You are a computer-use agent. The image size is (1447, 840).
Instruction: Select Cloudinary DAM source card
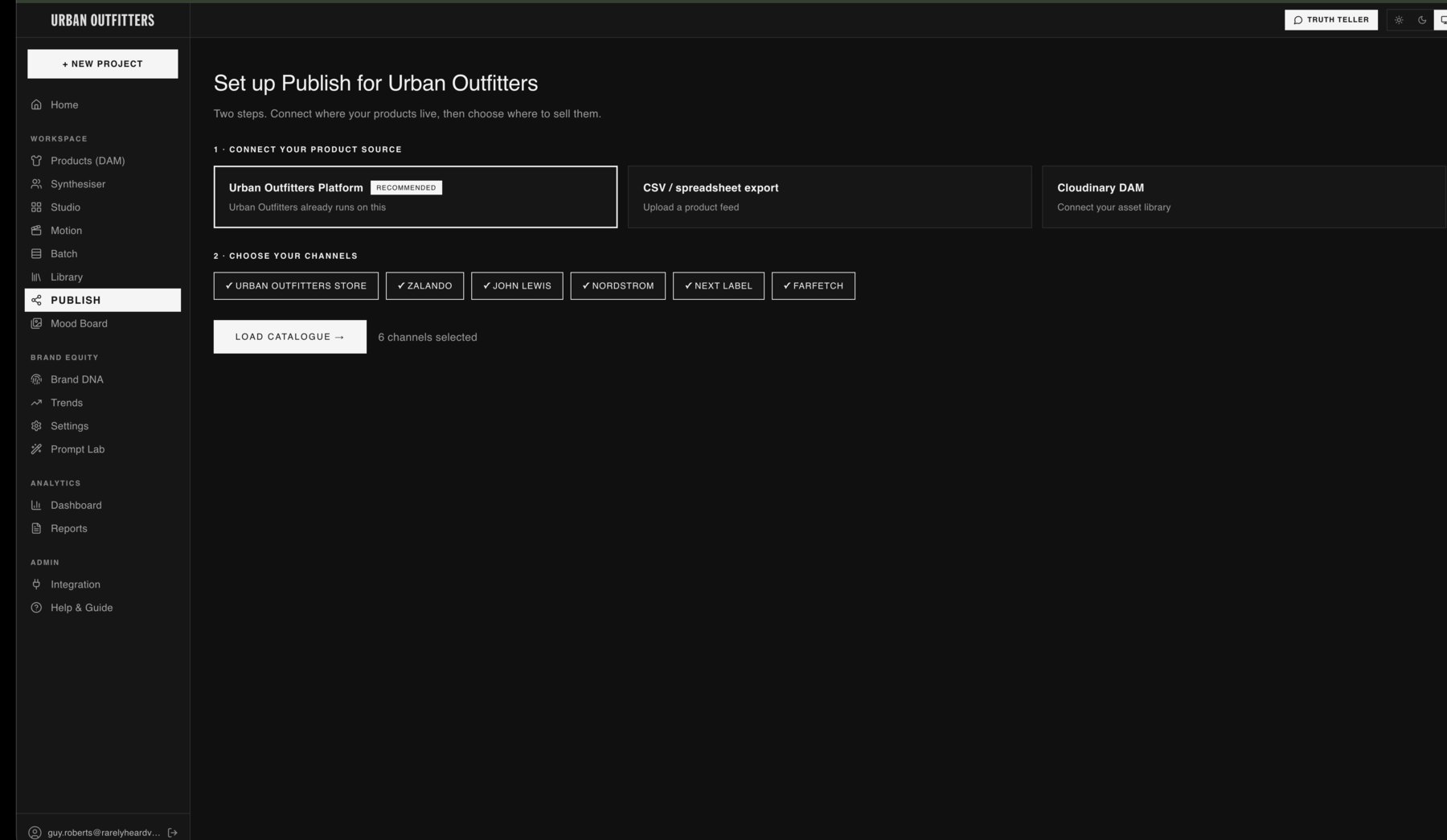(x=1244, y=197)
